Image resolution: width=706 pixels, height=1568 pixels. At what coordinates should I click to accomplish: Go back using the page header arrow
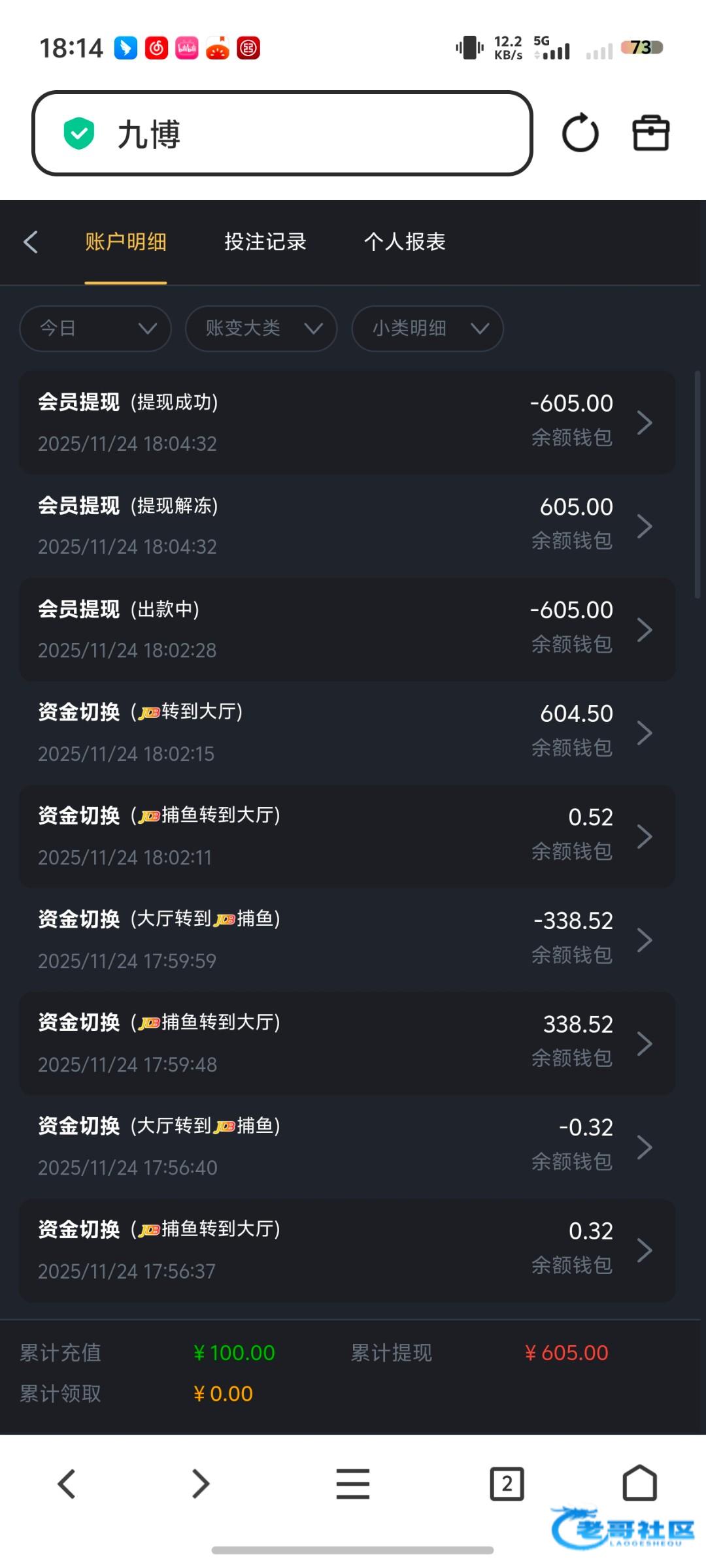(x=31, y=242)
